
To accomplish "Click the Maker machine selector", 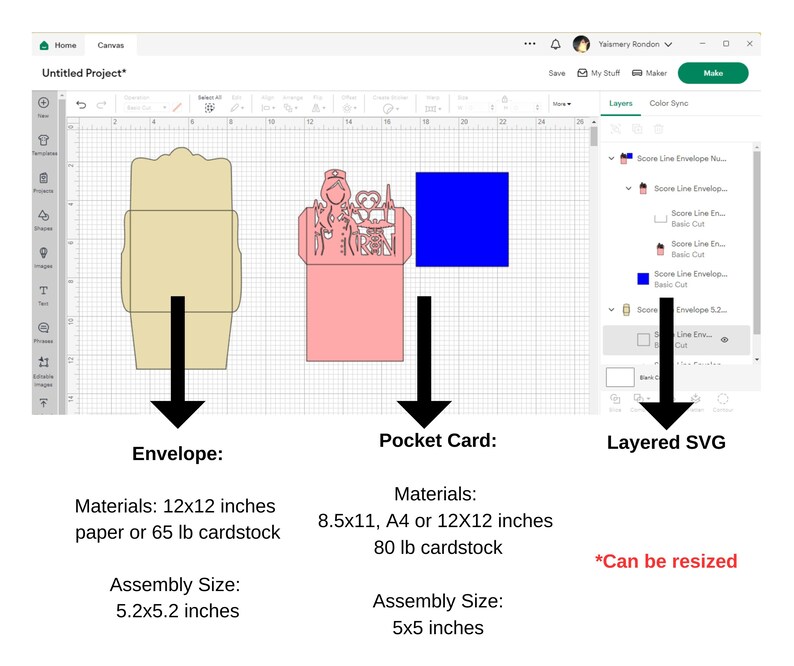I will (649, 73).
